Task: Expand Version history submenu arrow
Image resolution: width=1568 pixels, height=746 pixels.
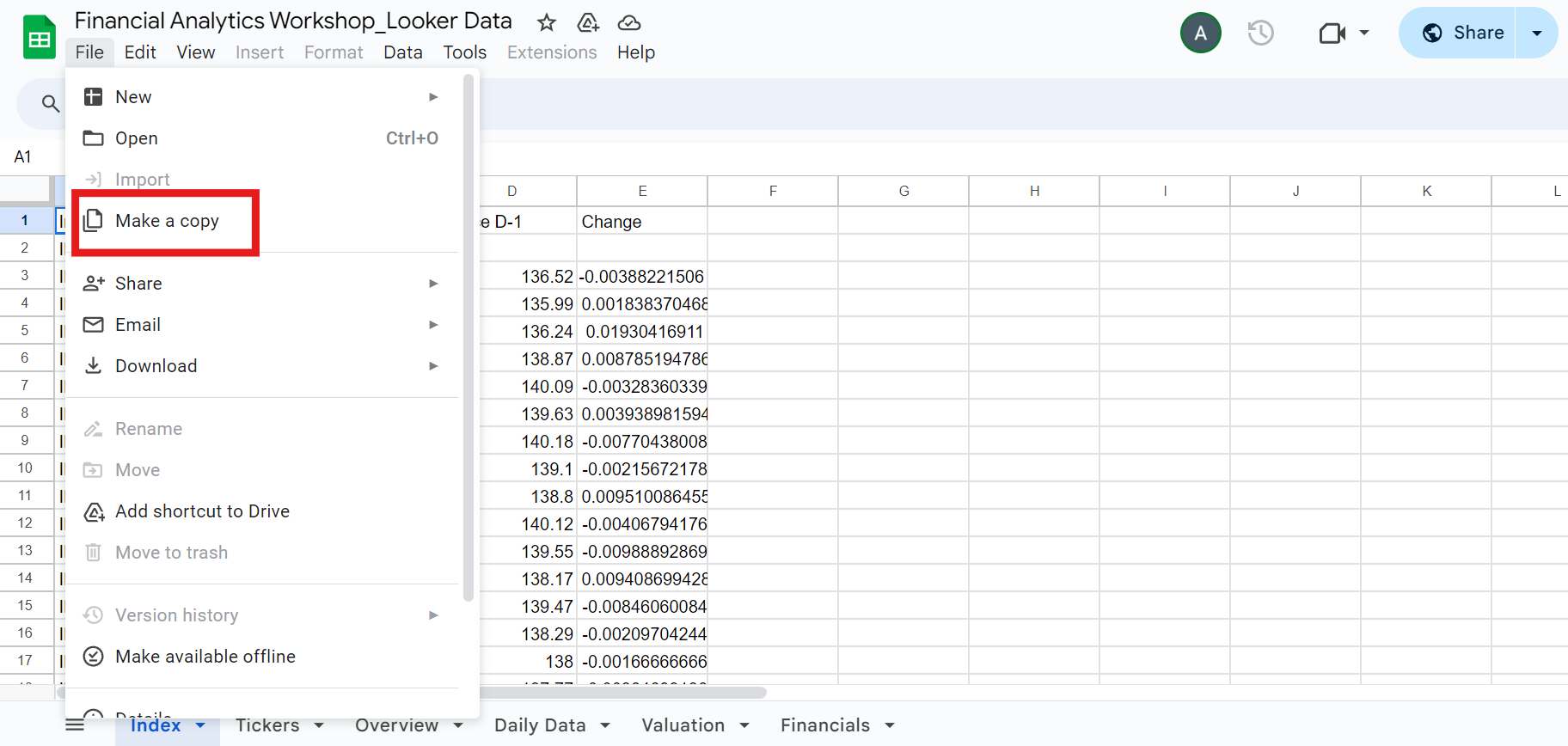Action: [x=433, y=615]
